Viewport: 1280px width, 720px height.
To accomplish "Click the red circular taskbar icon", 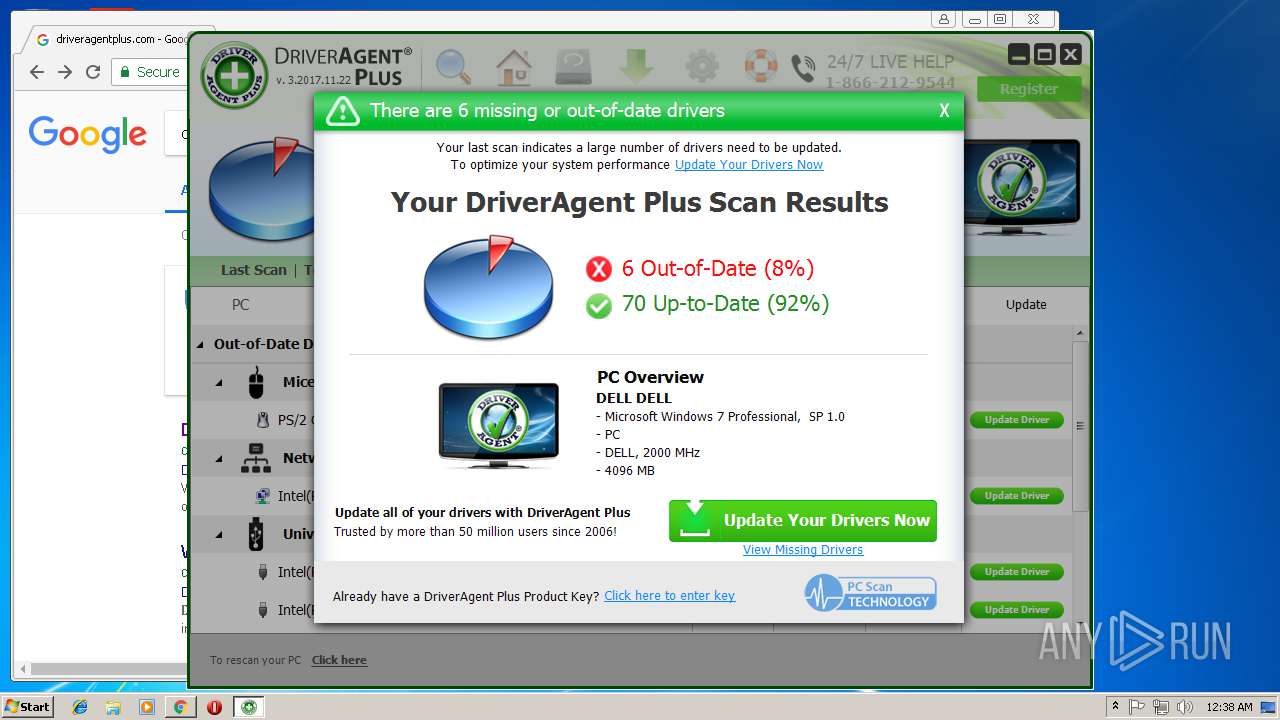I will [x=214, y=707].
